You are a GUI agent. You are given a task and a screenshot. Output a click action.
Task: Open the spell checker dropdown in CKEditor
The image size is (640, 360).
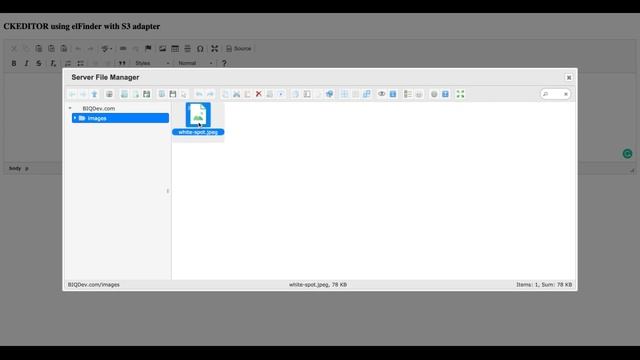pyautogui.click(x=107, y=49)
